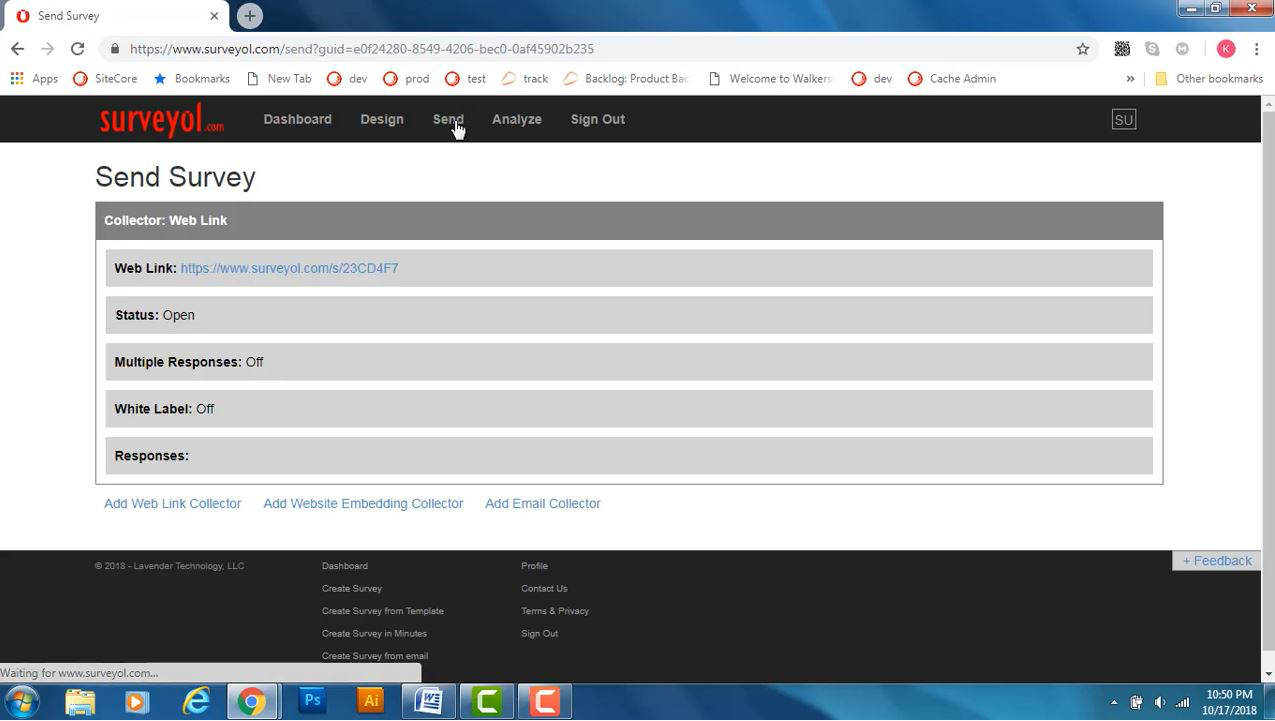Open the Other bookmarks folder
This screenshot has width=1275, height=721.
1208,79
